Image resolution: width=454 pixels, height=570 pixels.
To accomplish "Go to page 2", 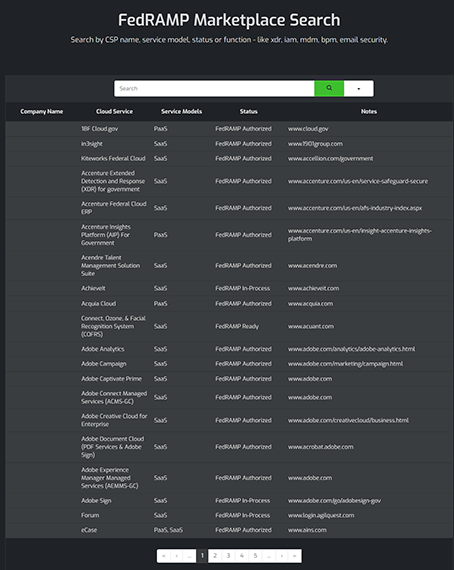I will click(x=215, y=555).
